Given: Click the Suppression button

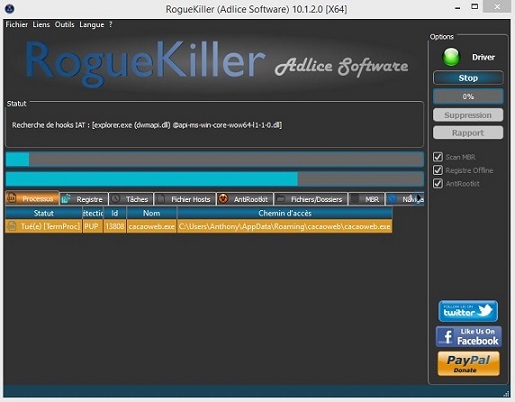Looking at the screenshot, I should [x=468, y=115].
